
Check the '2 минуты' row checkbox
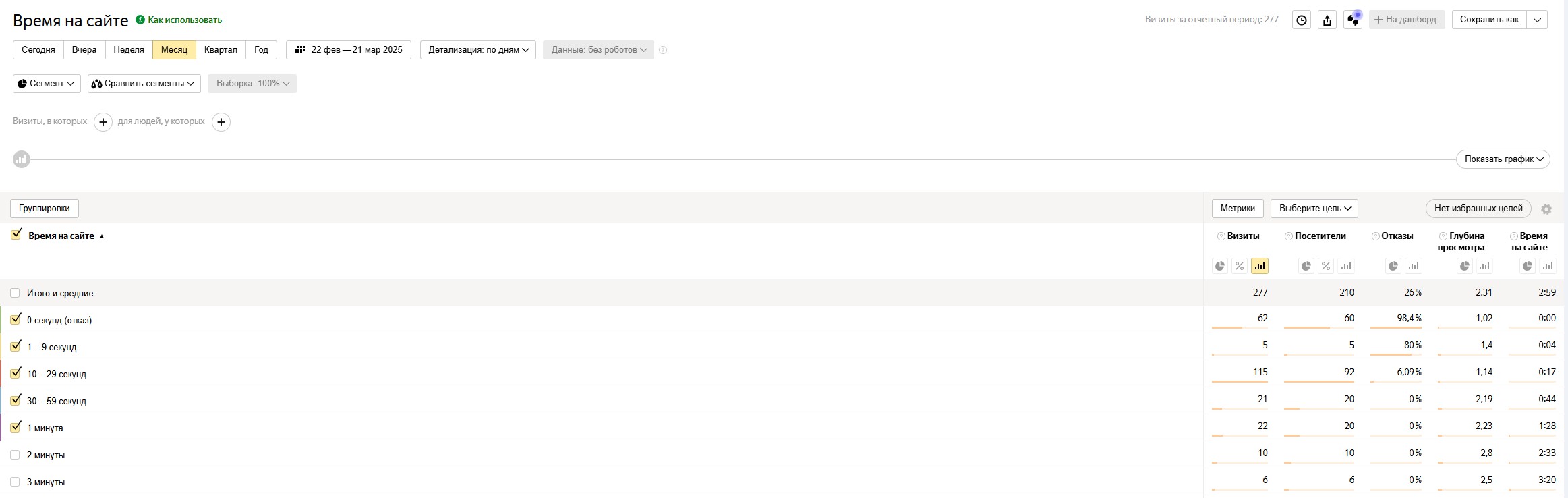pyautogui.click(x=15, y=455)
